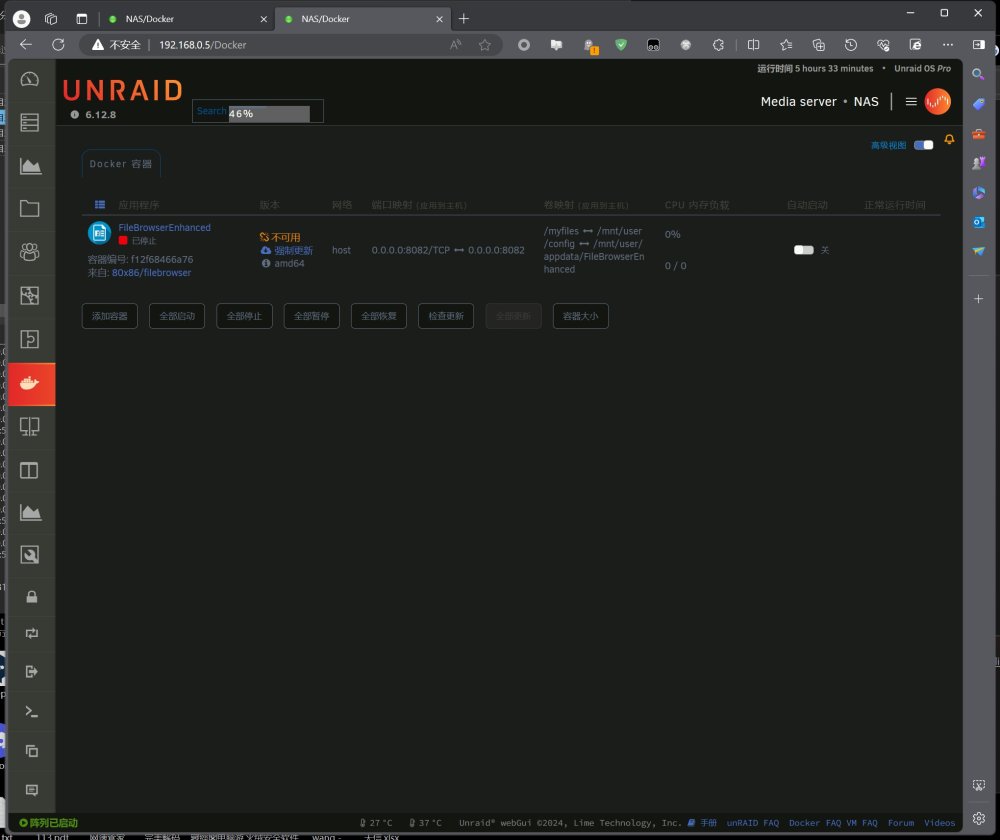1000x840 pixels.
Task: Click the logout arrow icon in sidebar
Action: point(31,671)
